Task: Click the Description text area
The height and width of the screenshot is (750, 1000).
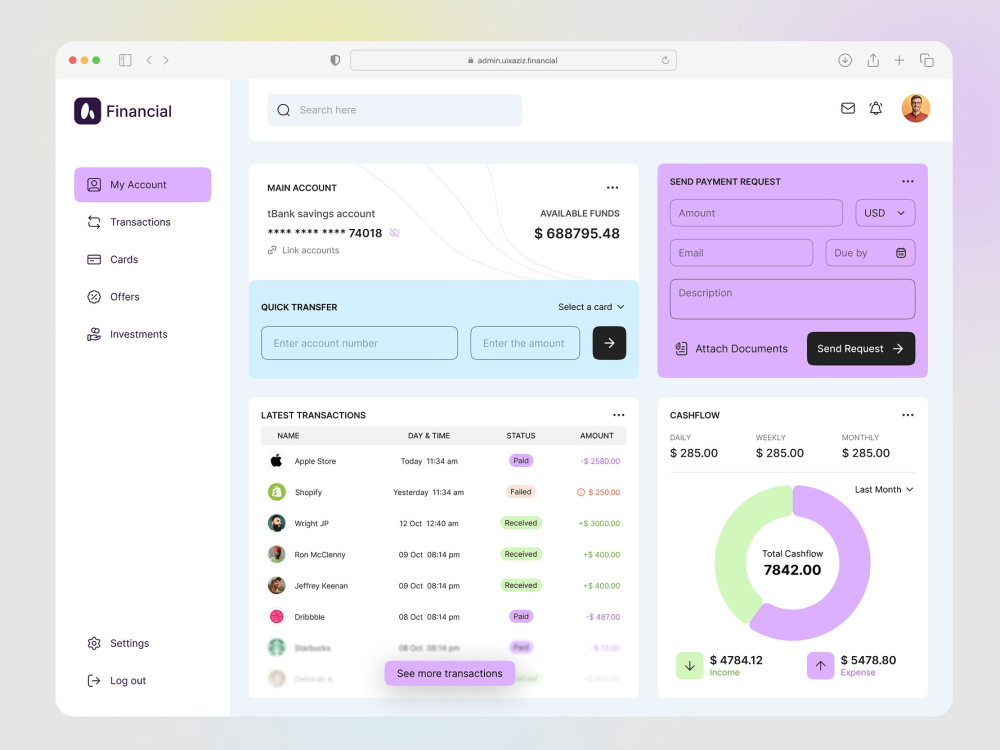Action: point(792,299)
